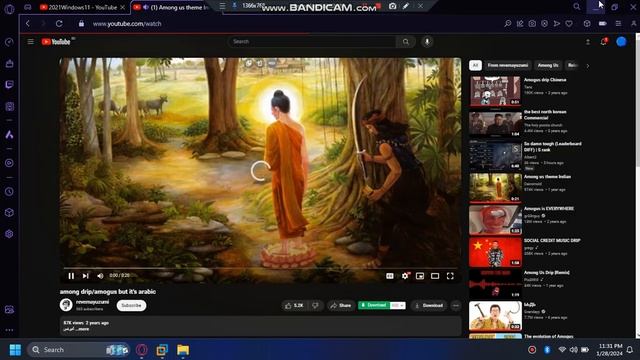Viewport: 640px width, 360px height.
Task: Open taskbar clock showing 11:31 PM
Action: coord(610,350)
